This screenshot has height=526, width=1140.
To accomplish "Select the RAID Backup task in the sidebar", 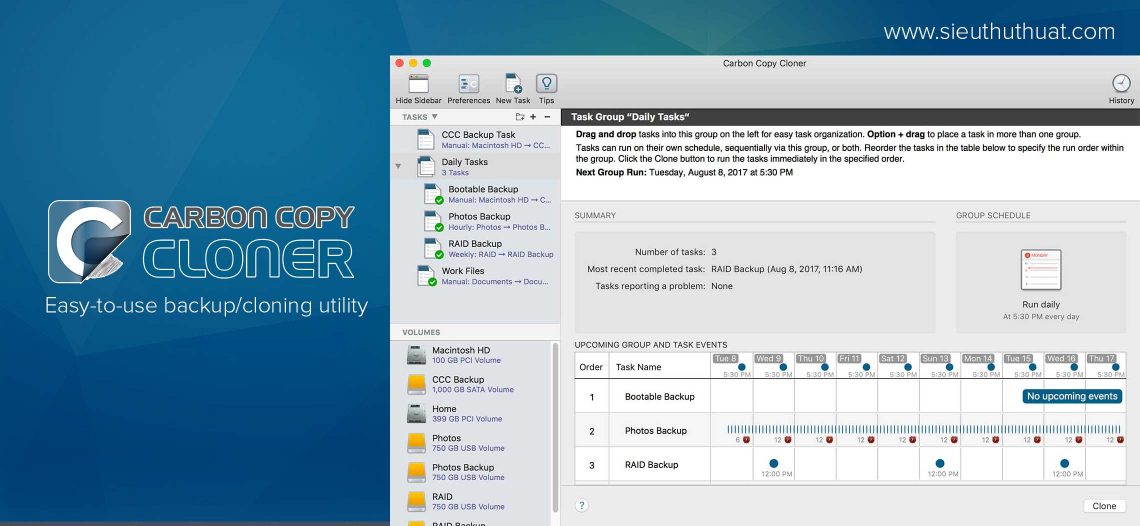I will point(475,248).
